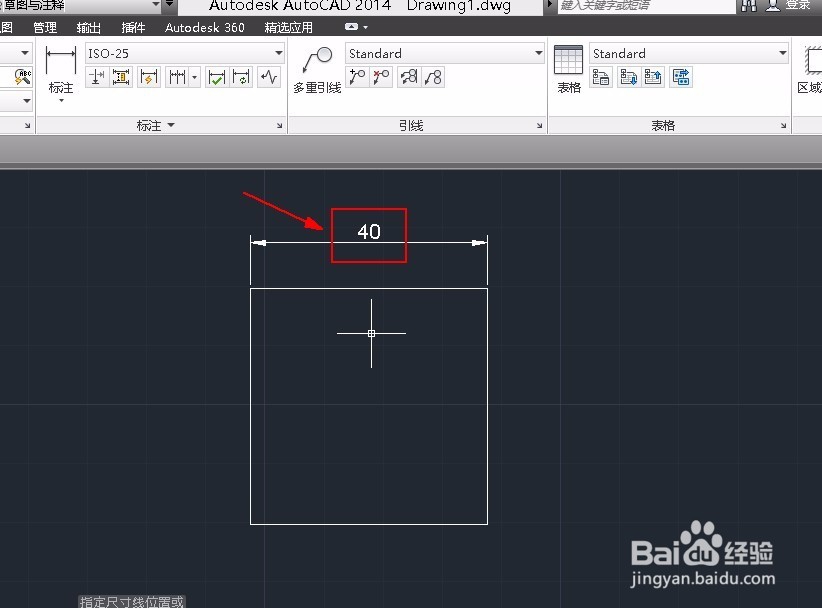
Task: Expand the 标注 panel title dropdown
Action: click(x=171, y=125)
